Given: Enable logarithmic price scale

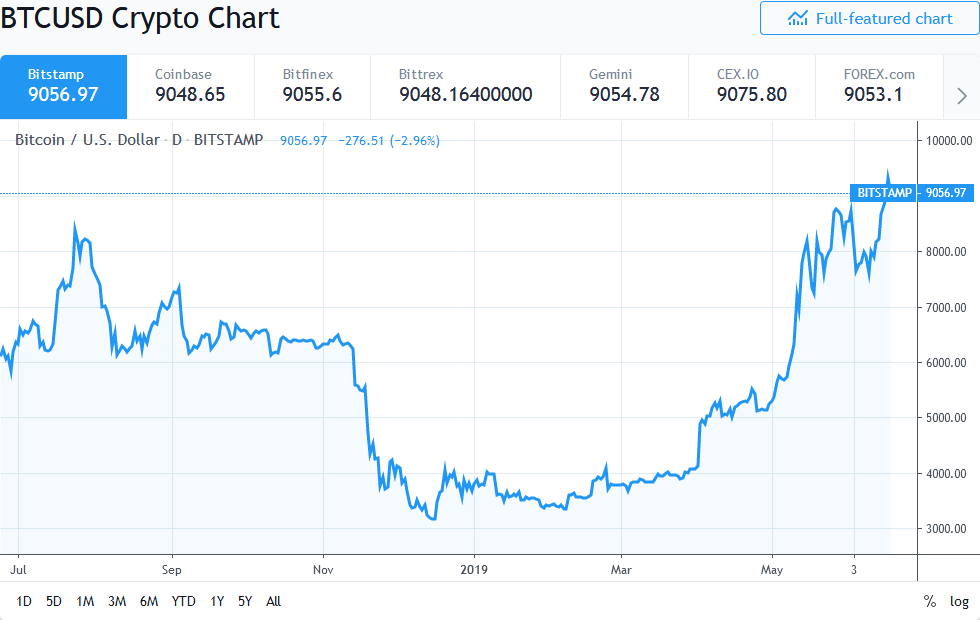Looking at the screenshot, I should coord(959,601).
